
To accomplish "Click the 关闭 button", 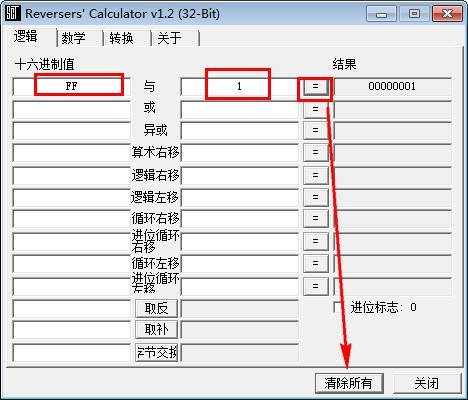I will pyautogui.click(x=427, y=383).
